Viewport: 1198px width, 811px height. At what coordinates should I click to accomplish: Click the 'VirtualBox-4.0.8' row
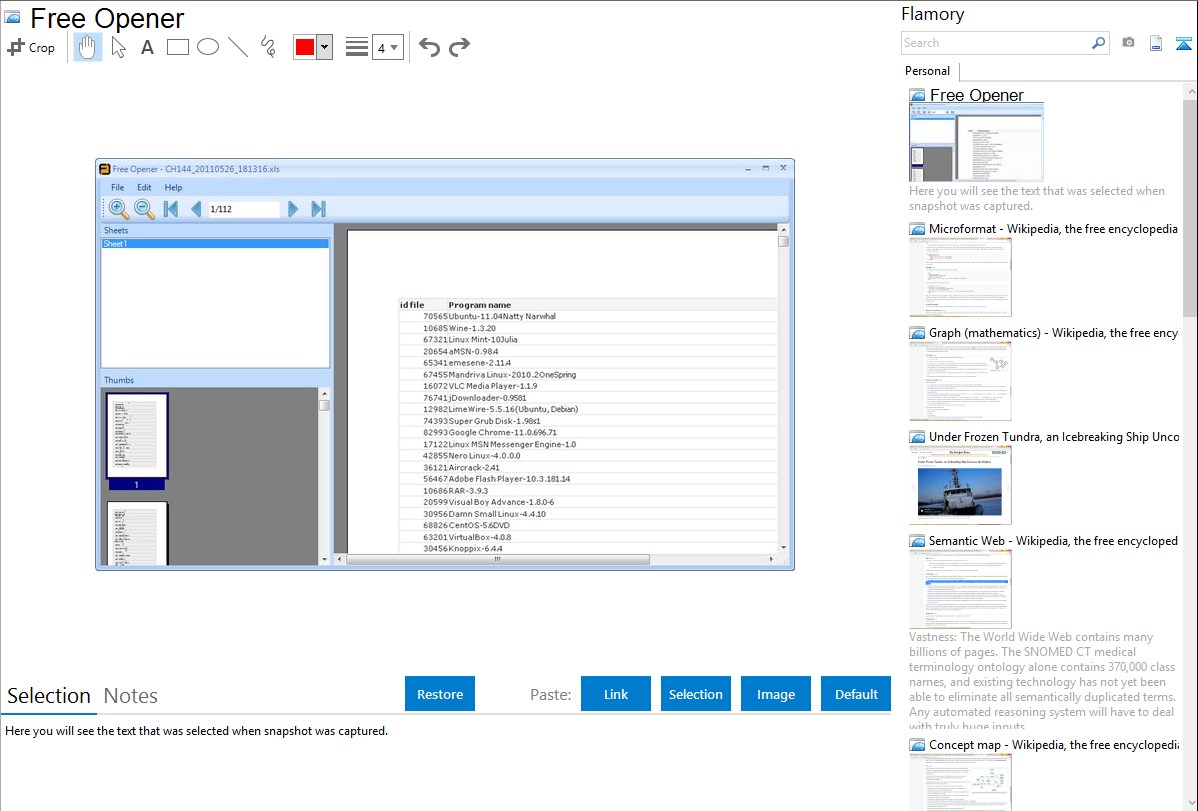(x=588, y=537)
